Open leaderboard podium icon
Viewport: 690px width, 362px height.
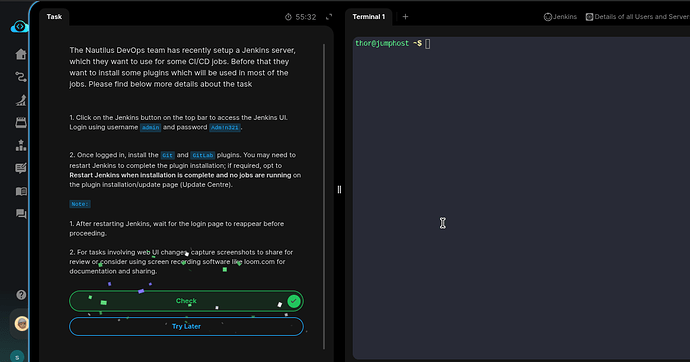(21, 145)
